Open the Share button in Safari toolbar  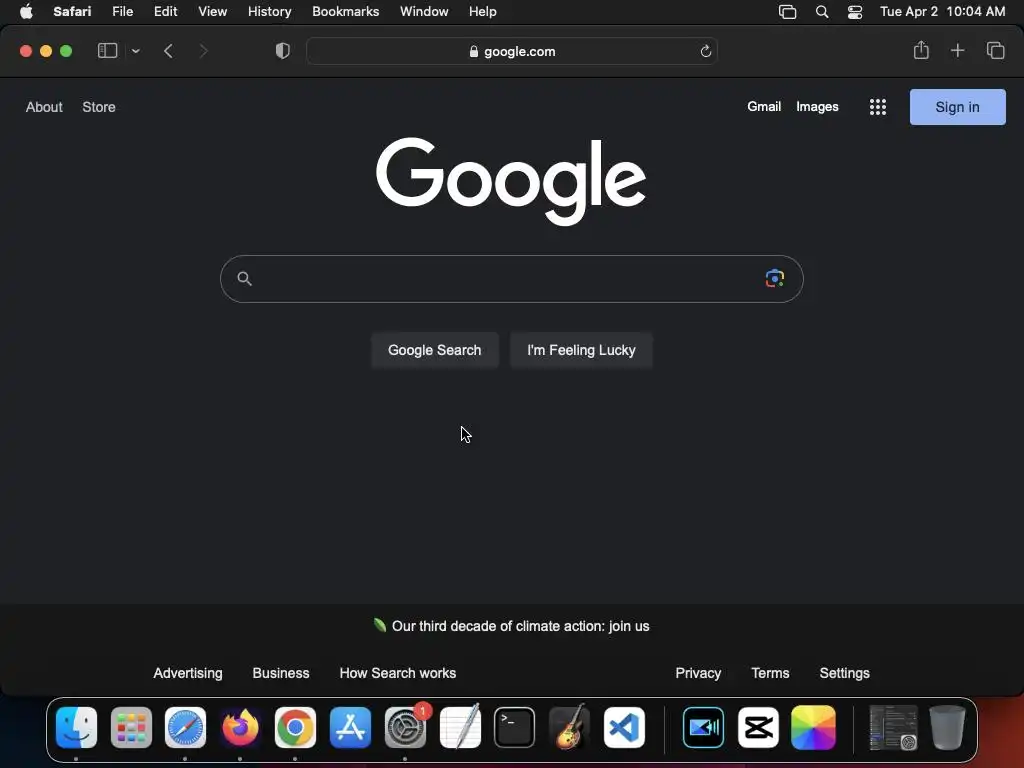coord(921,50)
